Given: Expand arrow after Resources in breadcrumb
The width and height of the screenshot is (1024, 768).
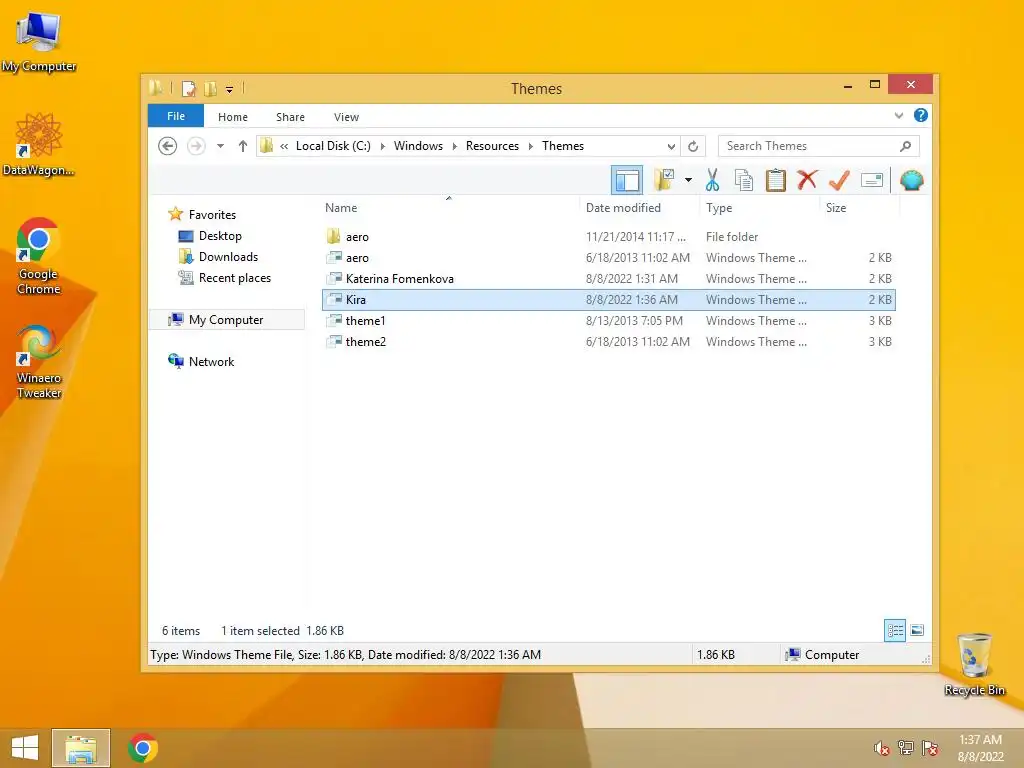Looking at the screenshot, I should pos(530,146).
